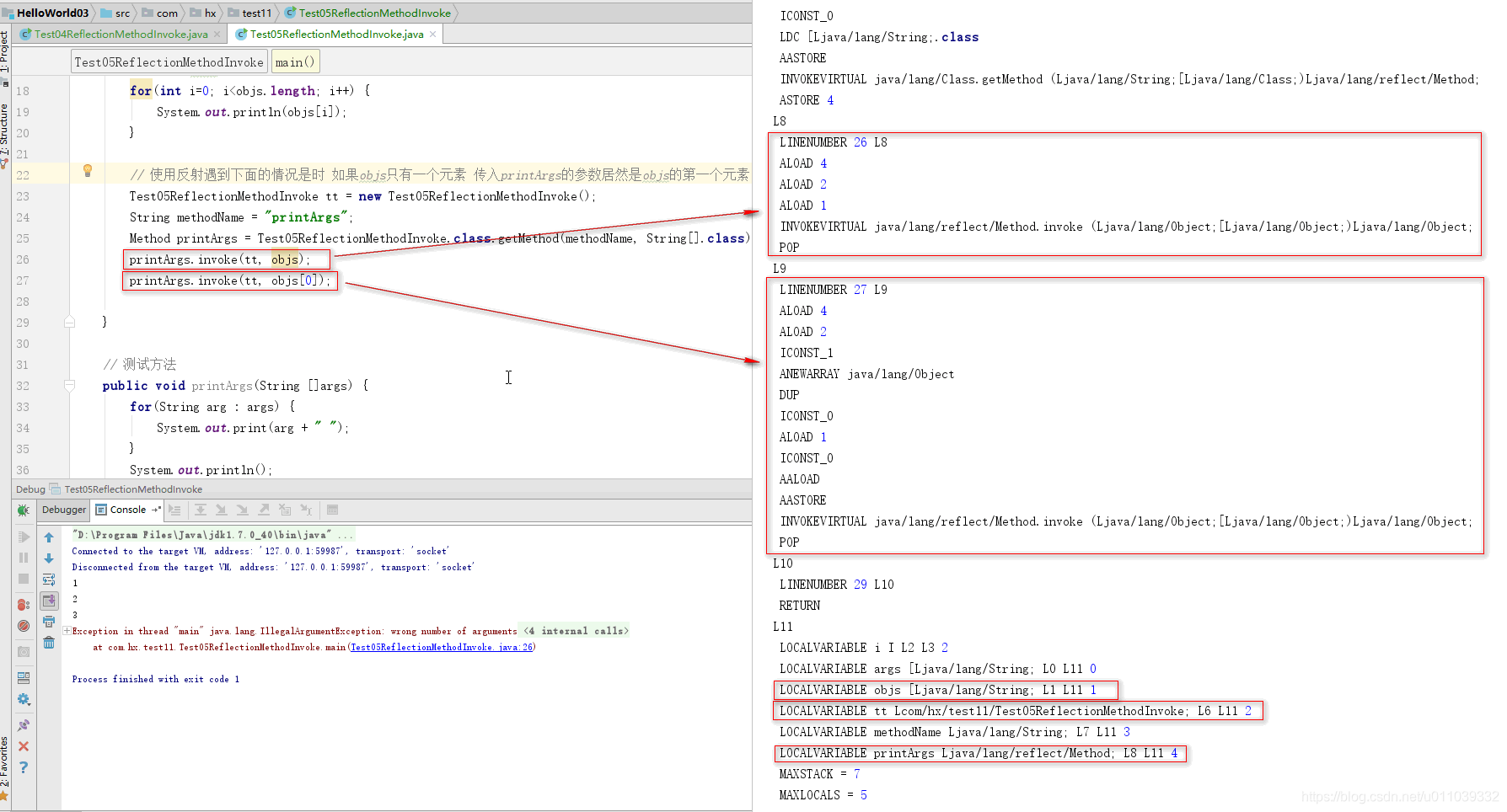Screen dimensions: 1507x812
Task: Click Show Execution Point icon
Action: pyautogui.click(x=174, y=510)
